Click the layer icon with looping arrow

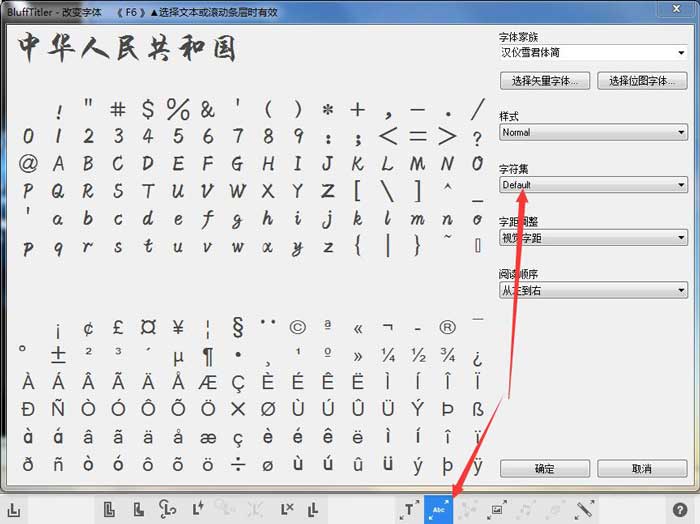point(167,509)
